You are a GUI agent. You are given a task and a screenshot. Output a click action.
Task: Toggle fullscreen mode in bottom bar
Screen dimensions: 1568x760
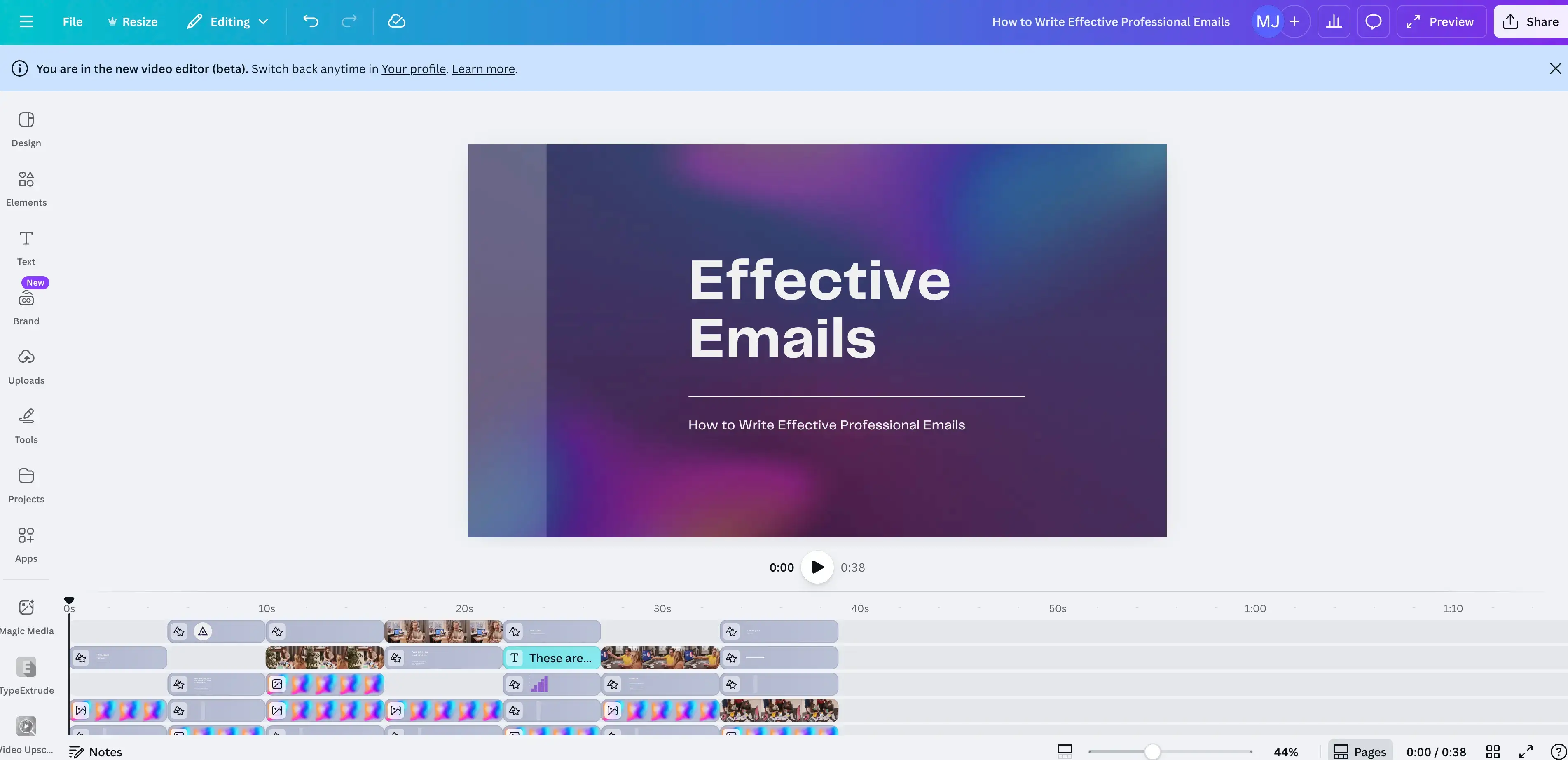(x=1526, y=751)
